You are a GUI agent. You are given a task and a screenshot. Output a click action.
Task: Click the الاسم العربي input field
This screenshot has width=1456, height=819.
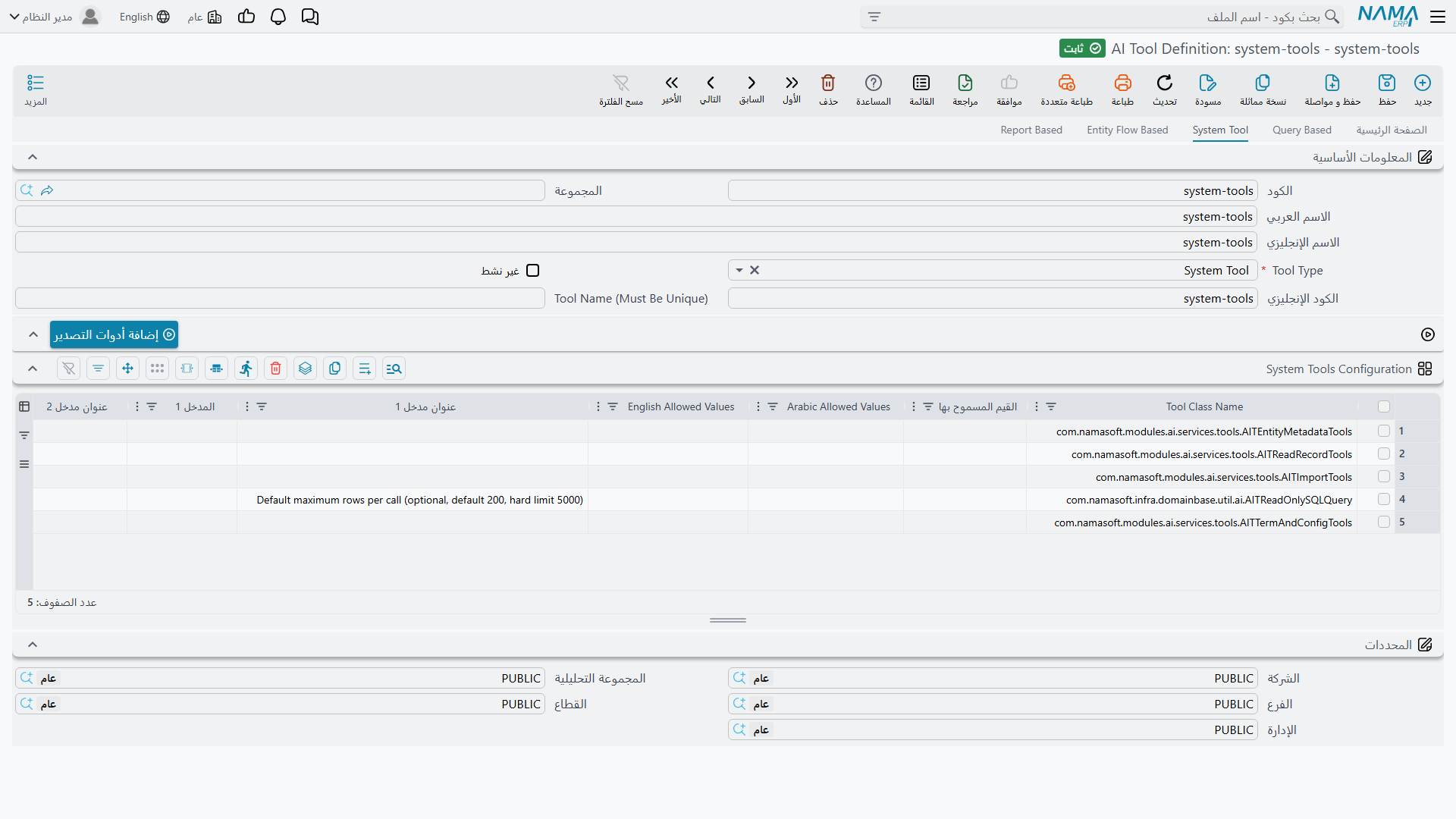[636, 217]
